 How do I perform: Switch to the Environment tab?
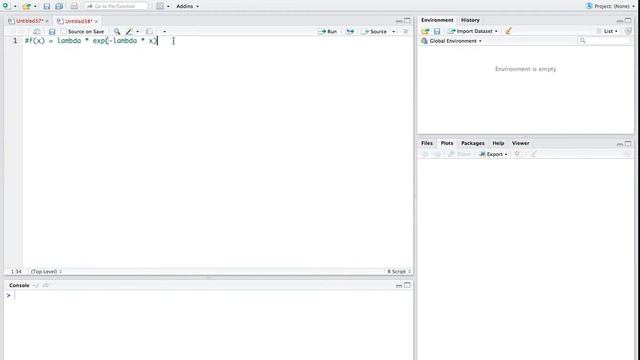coord(437,20)
